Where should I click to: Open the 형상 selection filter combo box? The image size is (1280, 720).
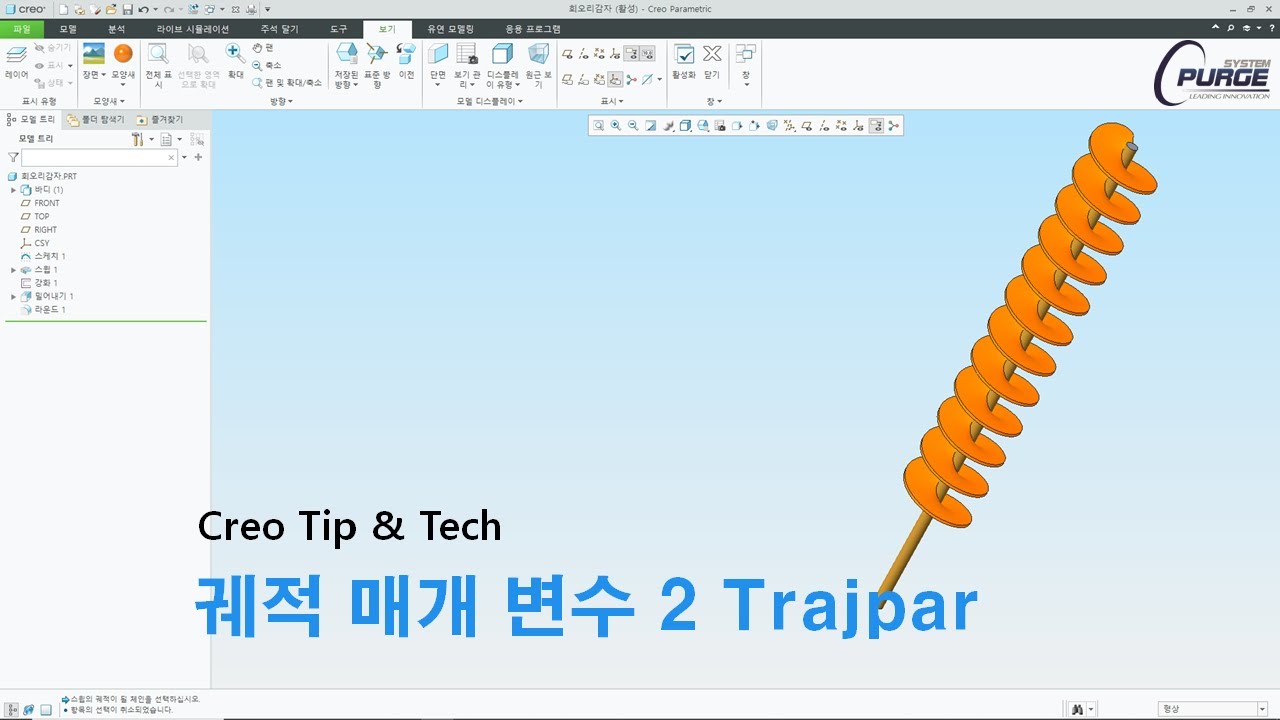1213,709
